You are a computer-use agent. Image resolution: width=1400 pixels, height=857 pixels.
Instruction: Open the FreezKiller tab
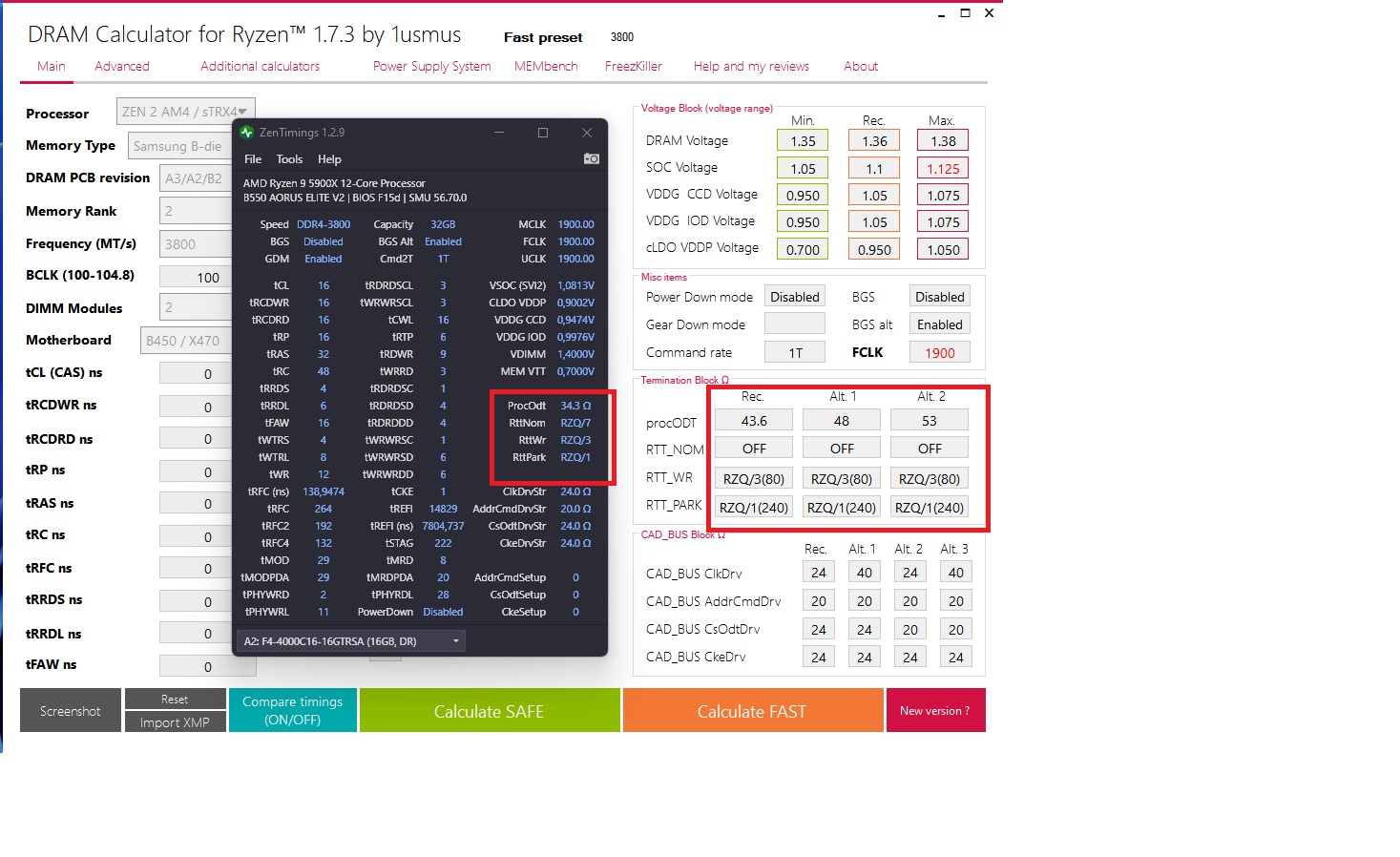point(634,66)
